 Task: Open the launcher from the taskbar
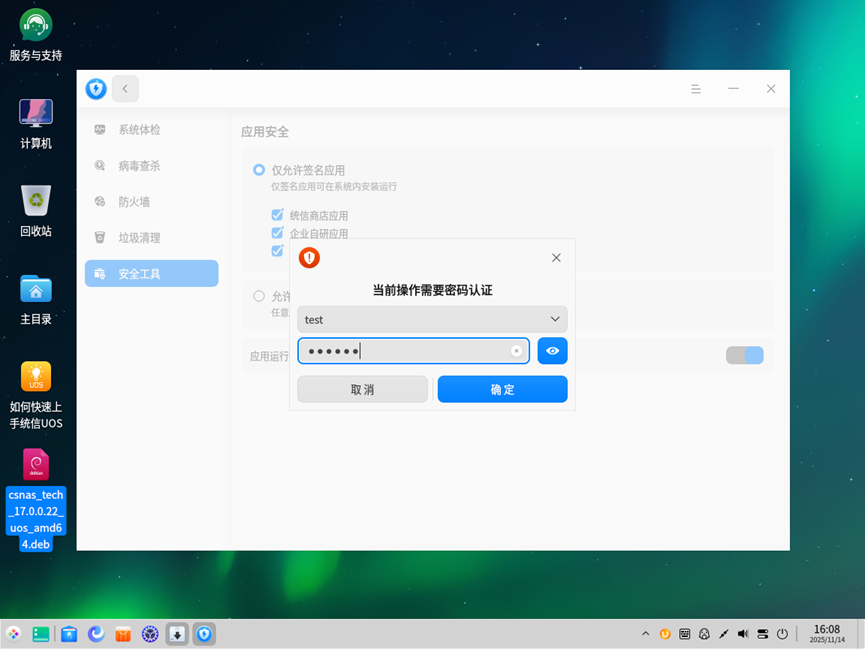point(14,633)
